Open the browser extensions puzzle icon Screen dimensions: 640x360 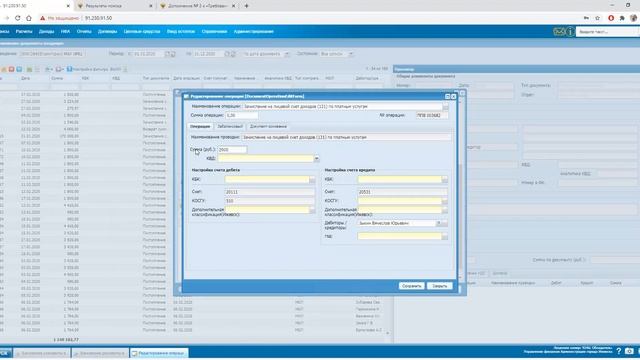[622, 18]
